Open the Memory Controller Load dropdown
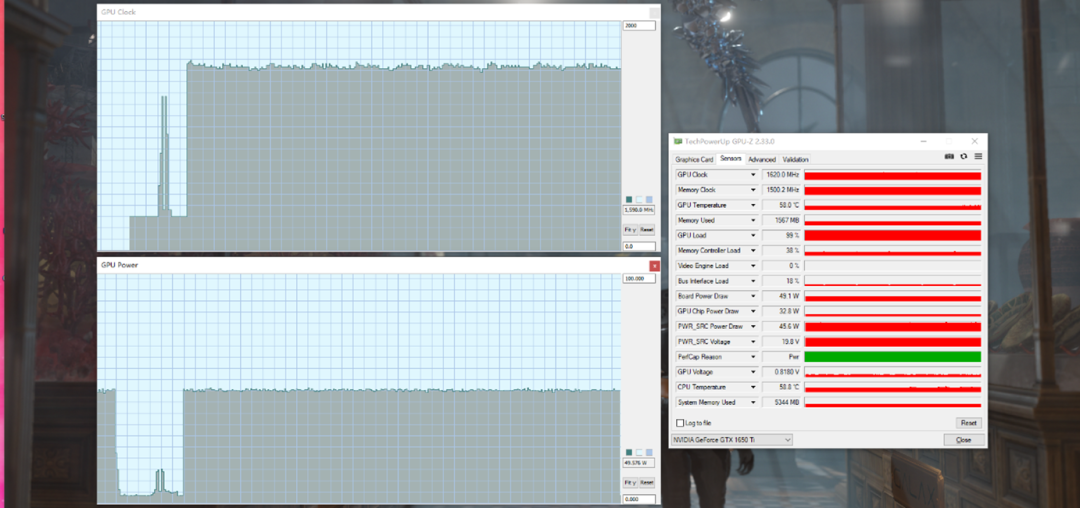This screenshot has width=1080, height=508. (x=753, y=251)
